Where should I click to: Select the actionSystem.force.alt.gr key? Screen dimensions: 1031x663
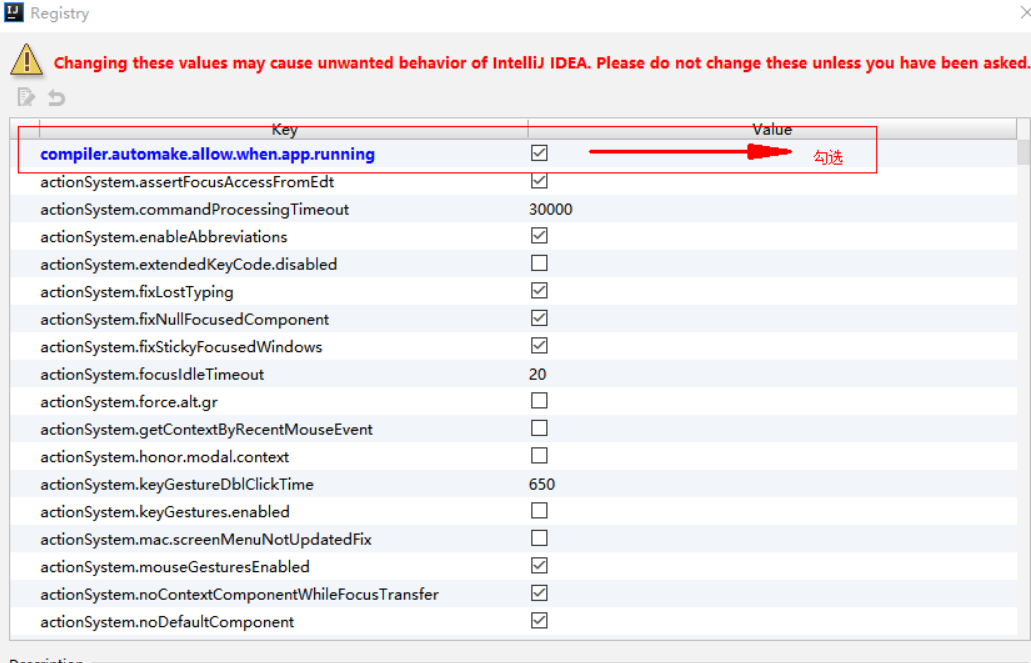(x=129, y=402)
